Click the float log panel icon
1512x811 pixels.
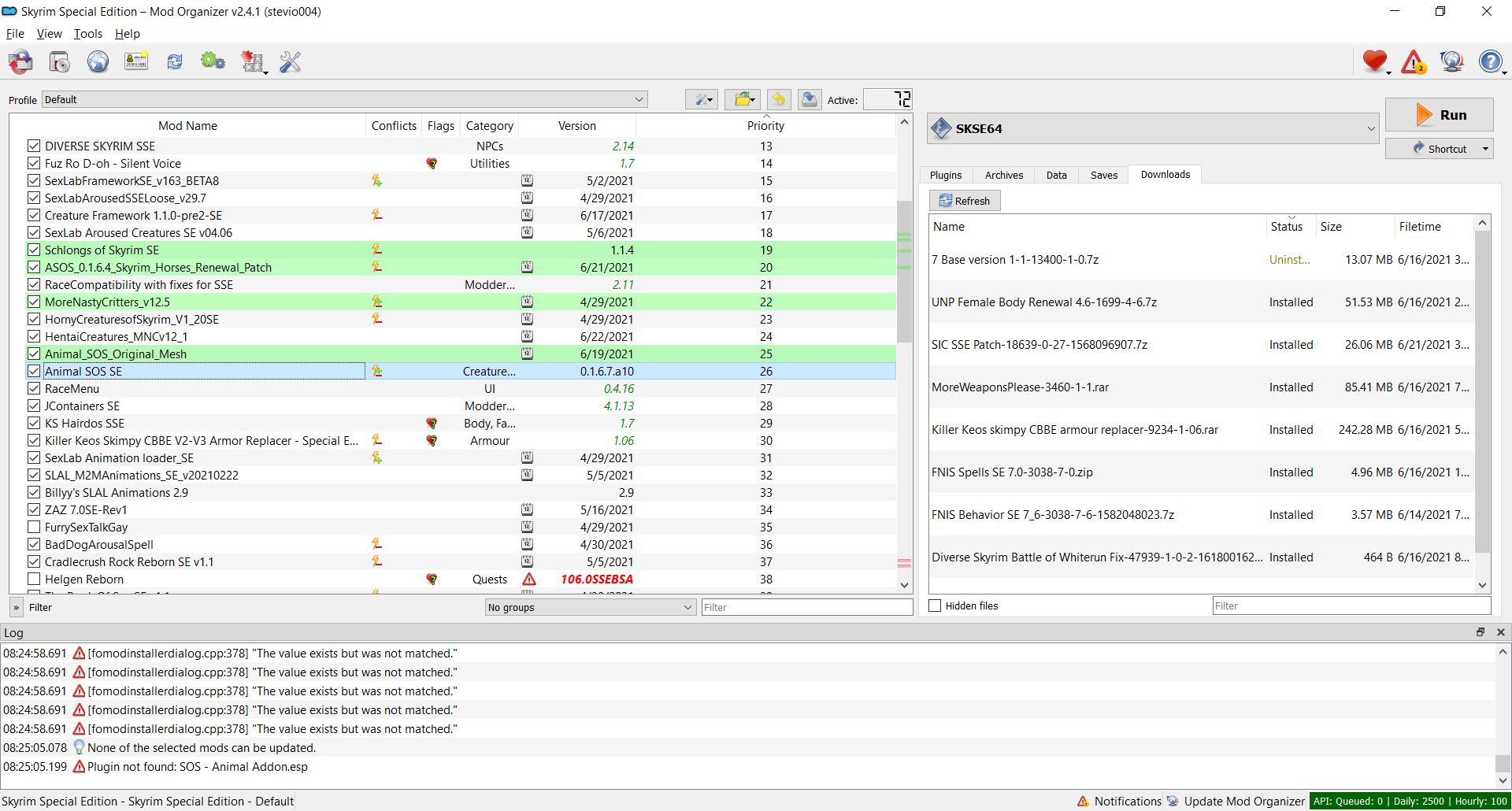1480,632
